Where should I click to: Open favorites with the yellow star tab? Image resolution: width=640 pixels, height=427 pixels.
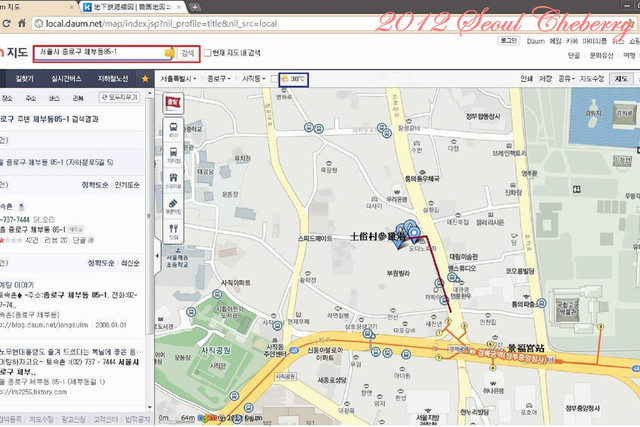[145, 79]
